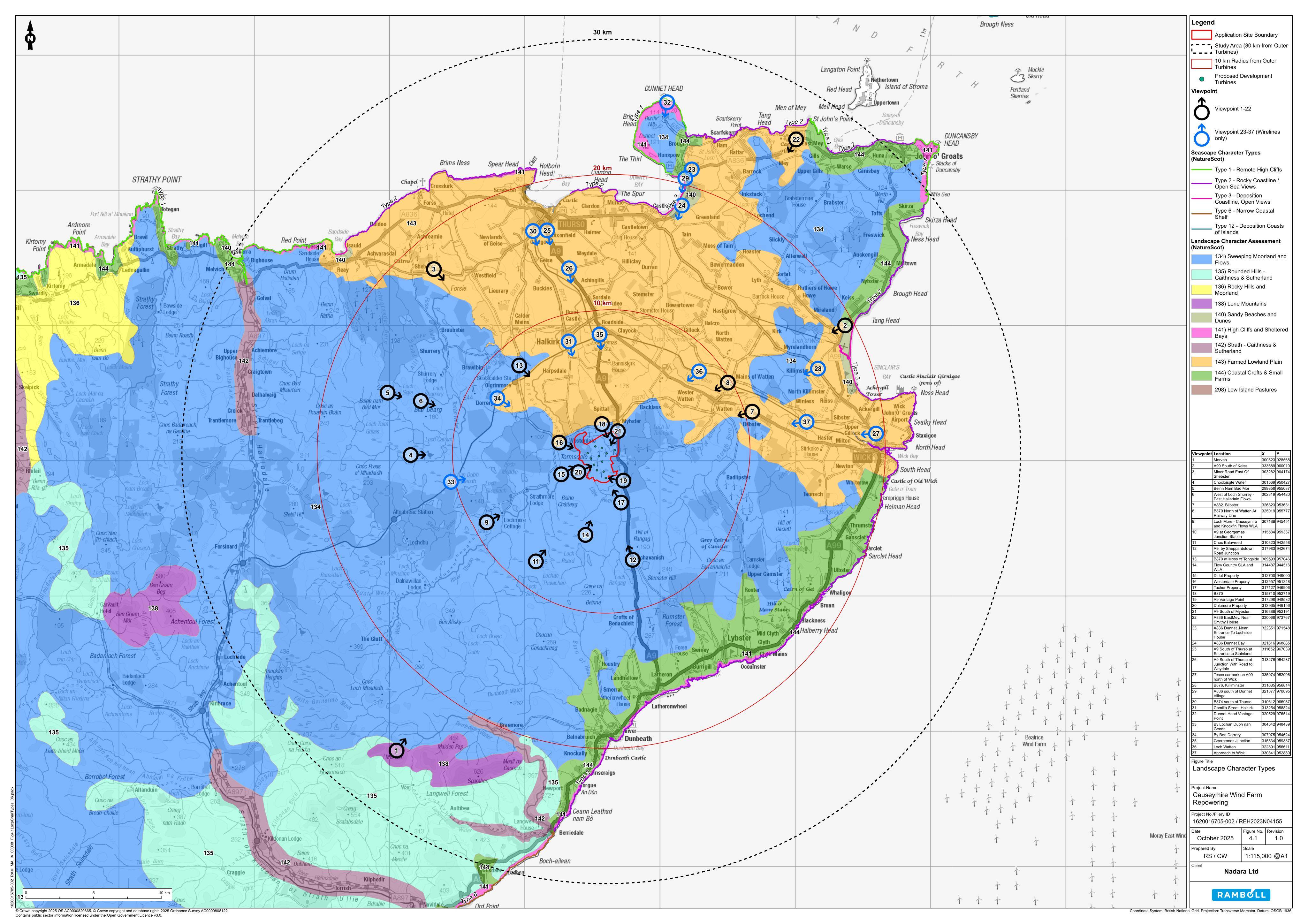Click viewpoint marker 1 at Morven
The height and width of the screenshot is (924, 1308).
[397, 751]
